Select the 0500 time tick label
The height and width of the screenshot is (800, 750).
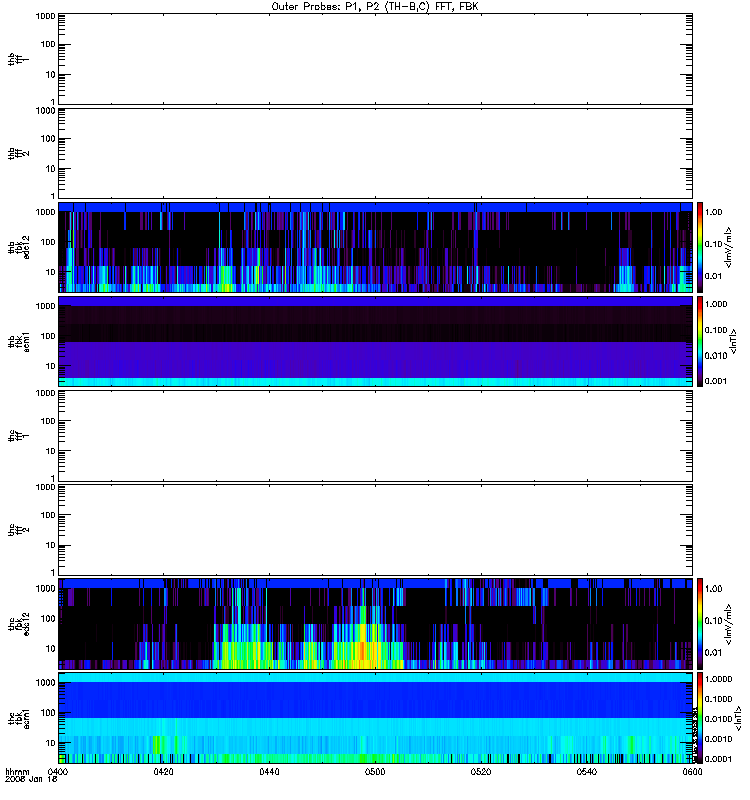pos(375,772)
